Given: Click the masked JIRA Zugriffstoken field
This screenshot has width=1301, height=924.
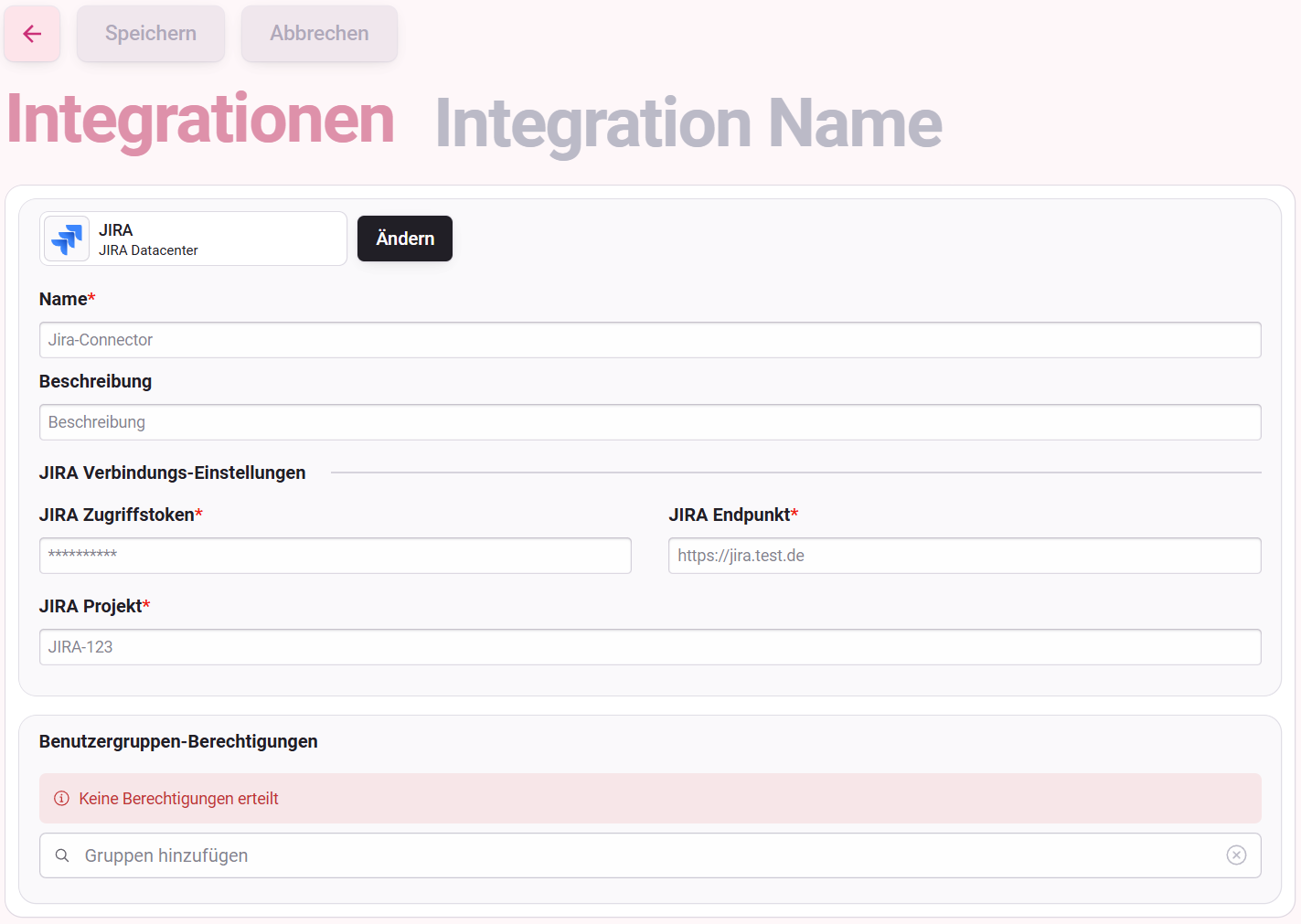Looking at the screenshot, I should (x=335, y=555).
